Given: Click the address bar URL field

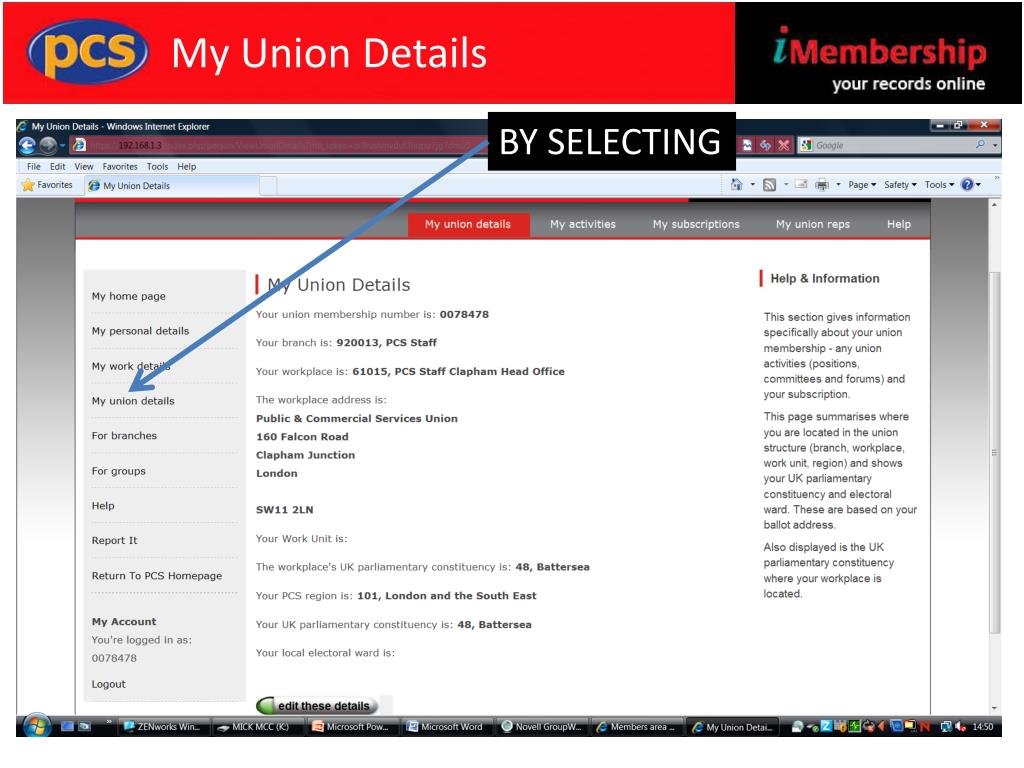Looking at the screenshot, I should (281, 145).
